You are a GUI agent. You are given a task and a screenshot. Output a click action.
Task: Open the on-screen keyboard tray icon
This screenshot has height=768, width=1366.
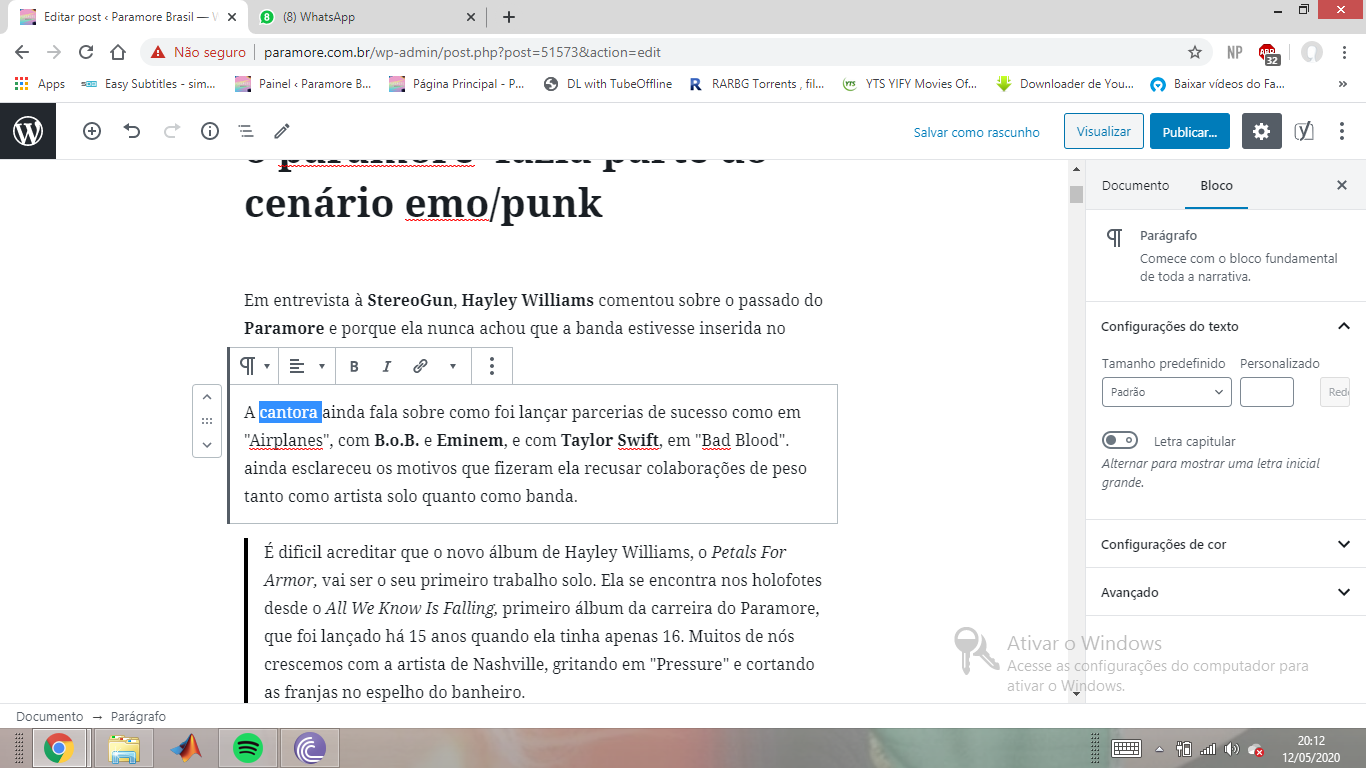pyautogui.click(x=1127, y=749)
